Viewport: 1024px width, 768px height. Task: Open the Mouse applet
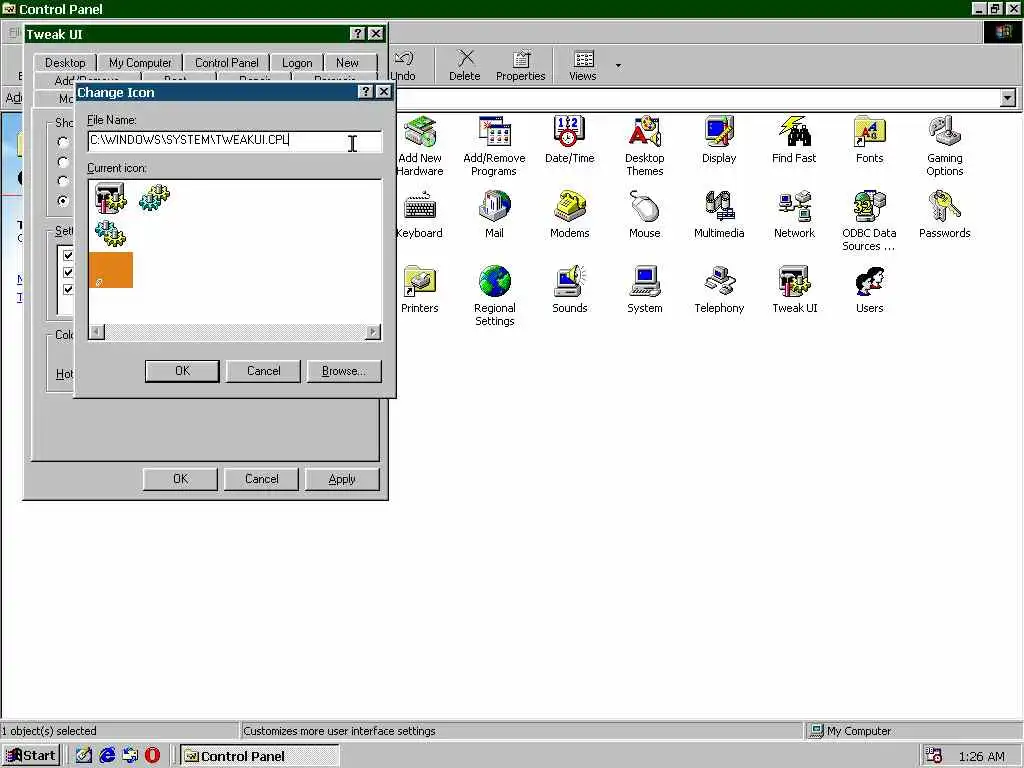click(x=645, y=214)
